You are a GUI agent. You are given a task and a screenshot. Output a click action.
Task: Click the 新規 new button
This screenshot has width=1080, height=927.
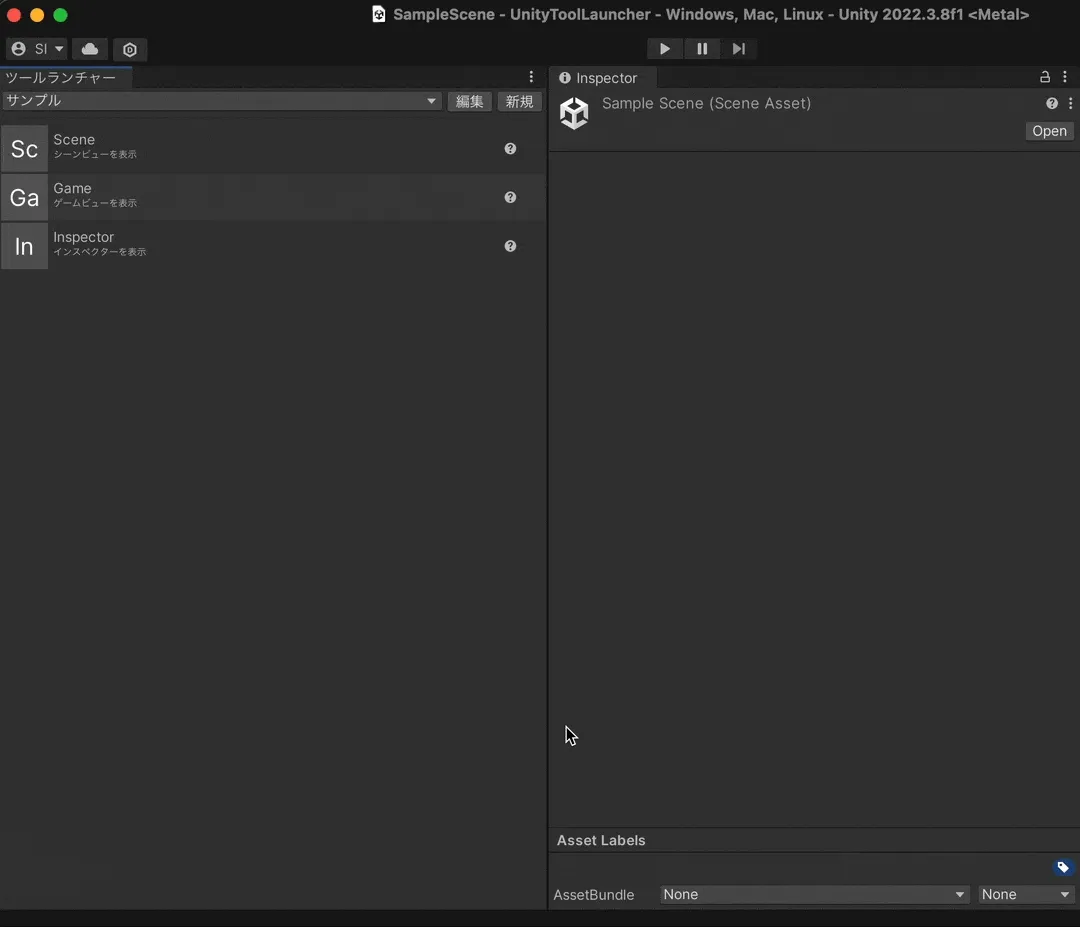519,101
